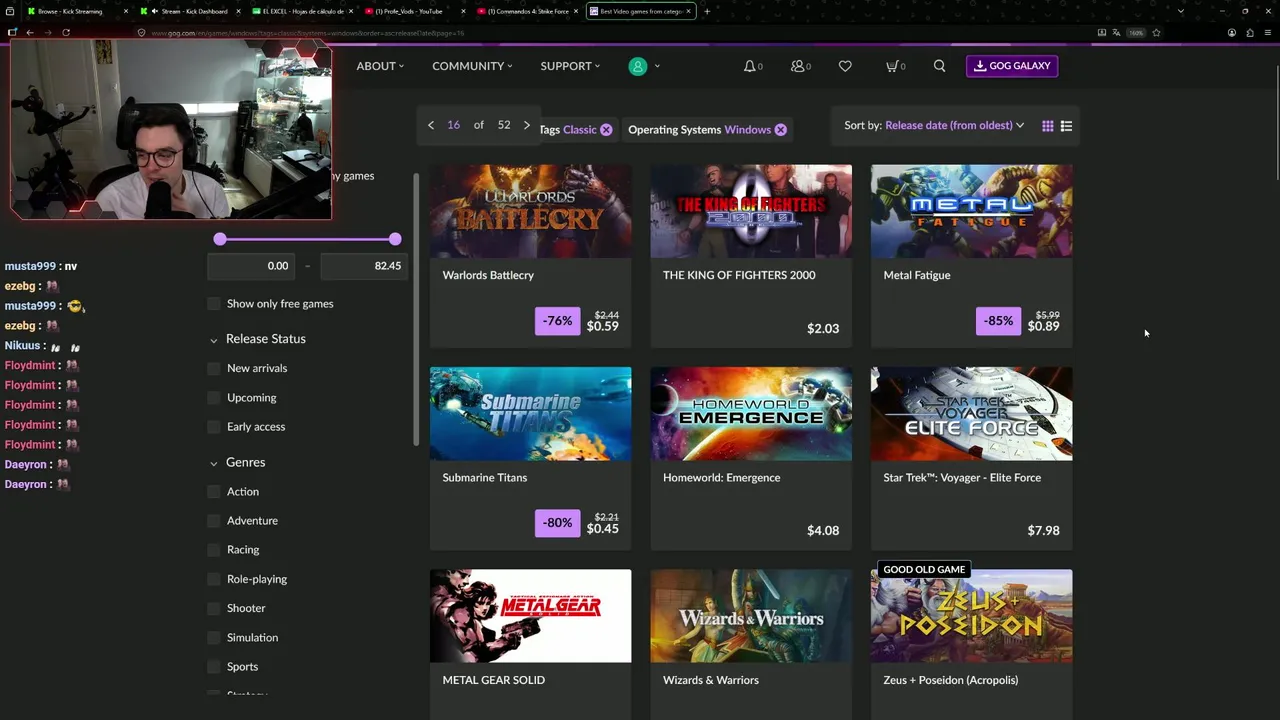Viewport: 1280px width, 720px height.
Task: Check the Upcoming release filter
Action: point(214,398)
